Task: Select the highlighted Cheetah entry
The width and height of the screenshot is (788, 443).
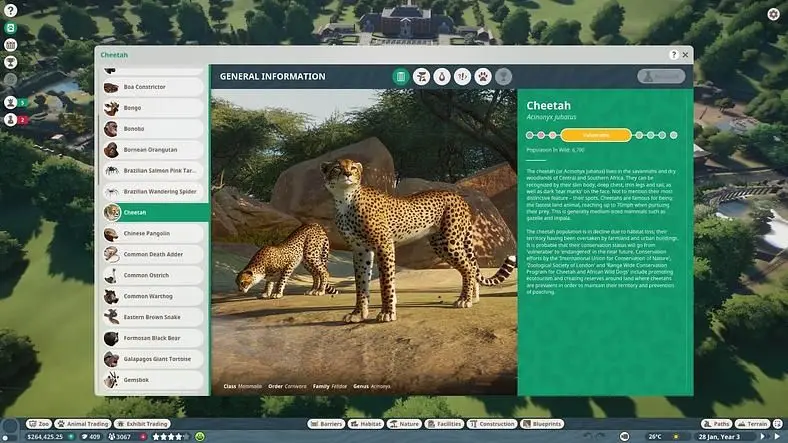Action: click(155, 212)
